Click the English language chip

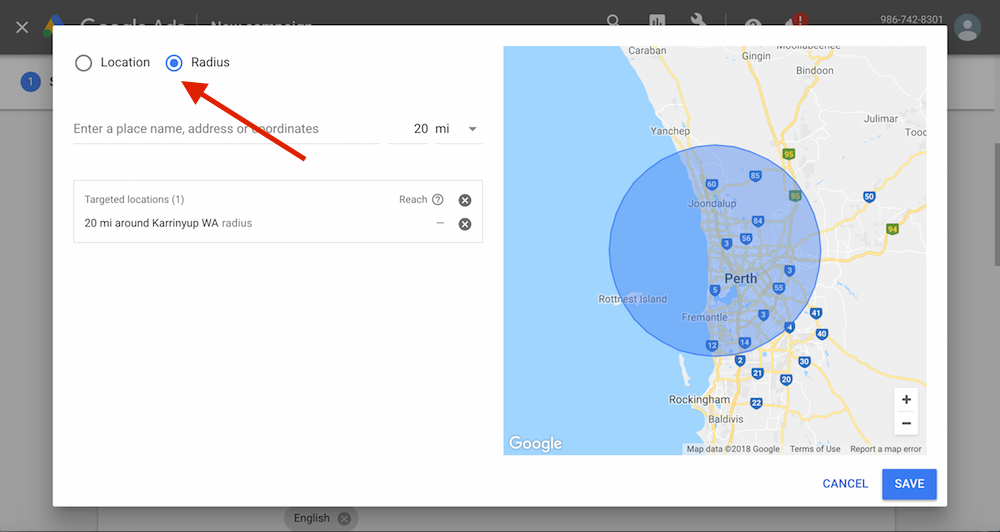(x=321, y=519)
